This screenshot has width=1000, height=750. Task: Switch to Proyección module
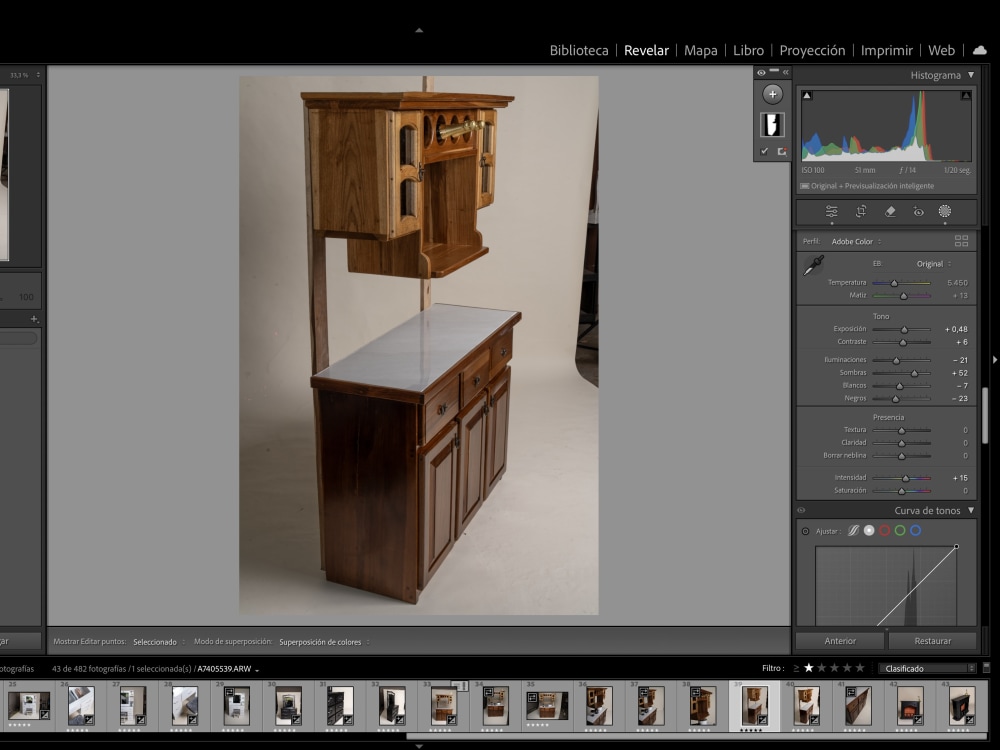[812, 50]
